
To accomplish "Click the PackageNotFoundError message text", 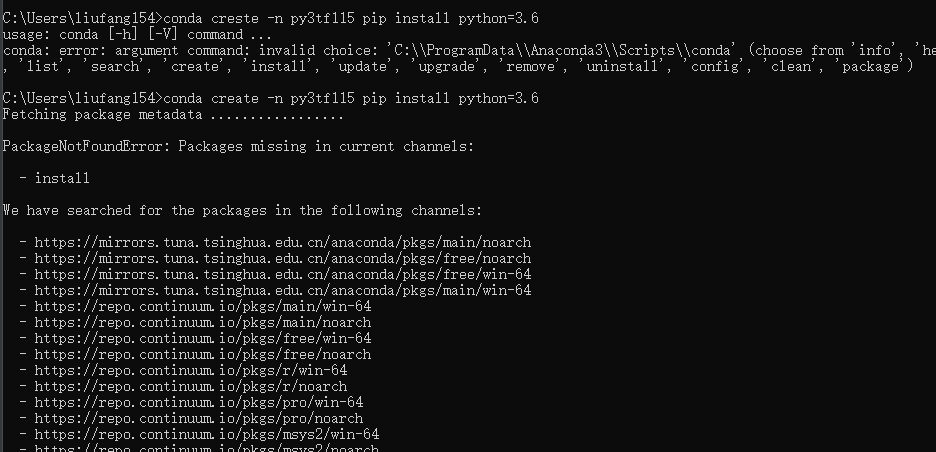I will click(238, 146).
